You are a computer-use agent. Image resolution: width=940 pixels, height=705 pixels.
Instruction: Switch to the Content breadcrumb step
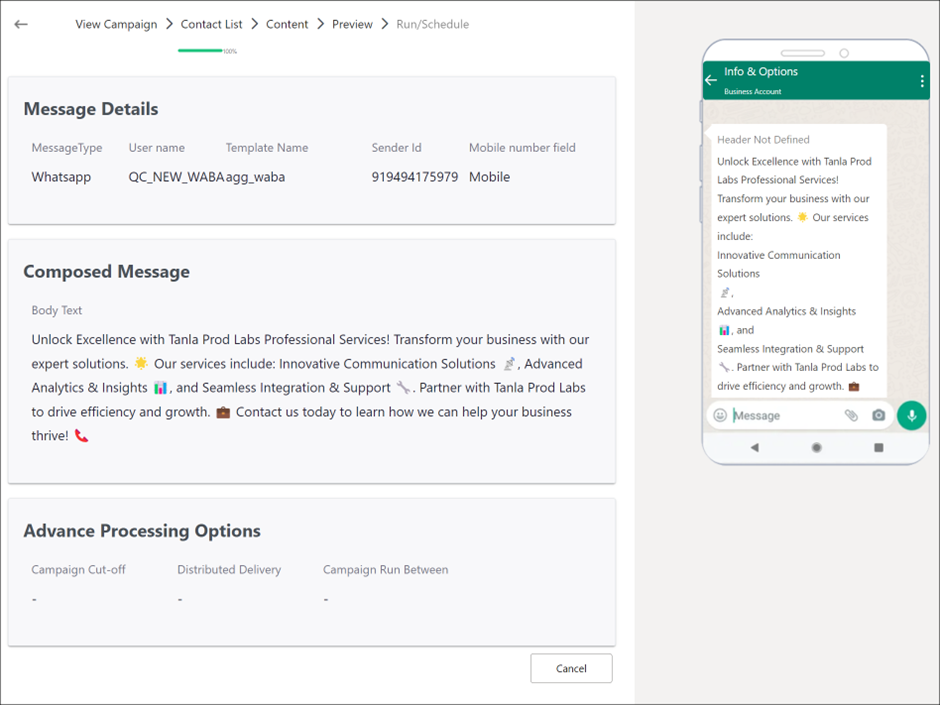tap(287, 24)
